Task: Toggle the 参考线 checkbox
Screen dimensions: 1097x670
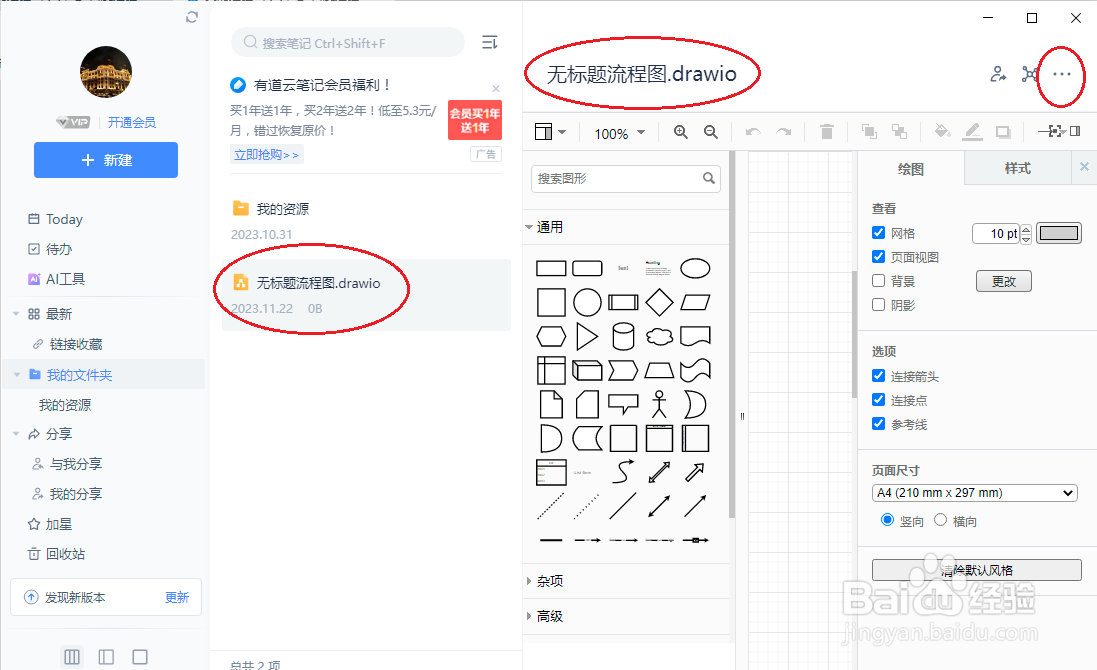Action: point(879,423)
